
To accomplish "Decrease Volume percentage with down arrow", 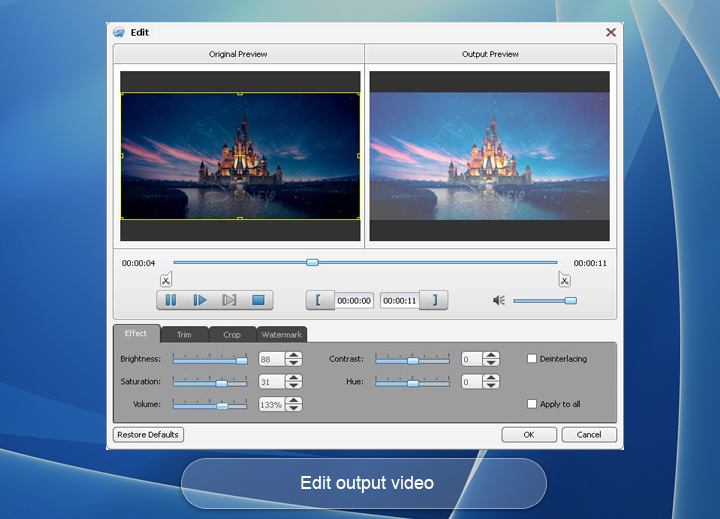I will pyautogui.click(x=293, y=408).
